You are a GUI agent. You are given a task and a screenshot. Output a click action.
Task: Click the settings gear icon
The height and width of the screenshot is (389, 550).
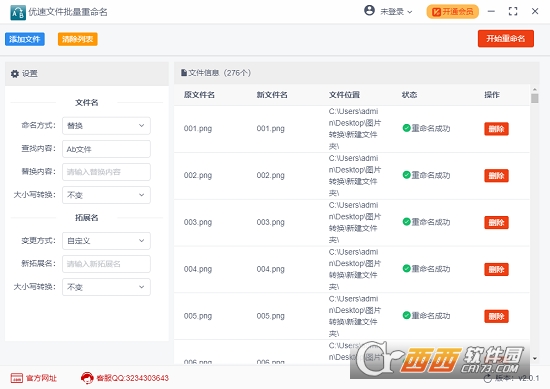(15, 74)
